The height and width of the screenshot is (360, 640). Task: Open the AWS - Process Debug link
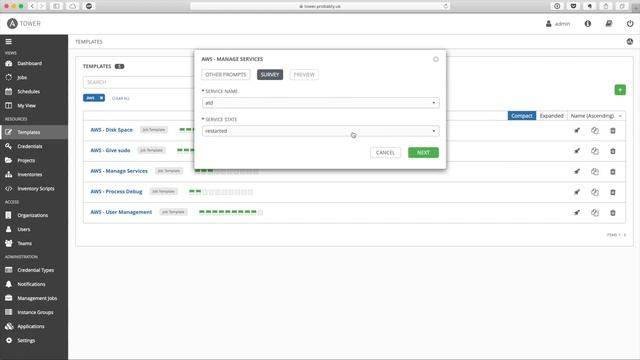(116, 191)
